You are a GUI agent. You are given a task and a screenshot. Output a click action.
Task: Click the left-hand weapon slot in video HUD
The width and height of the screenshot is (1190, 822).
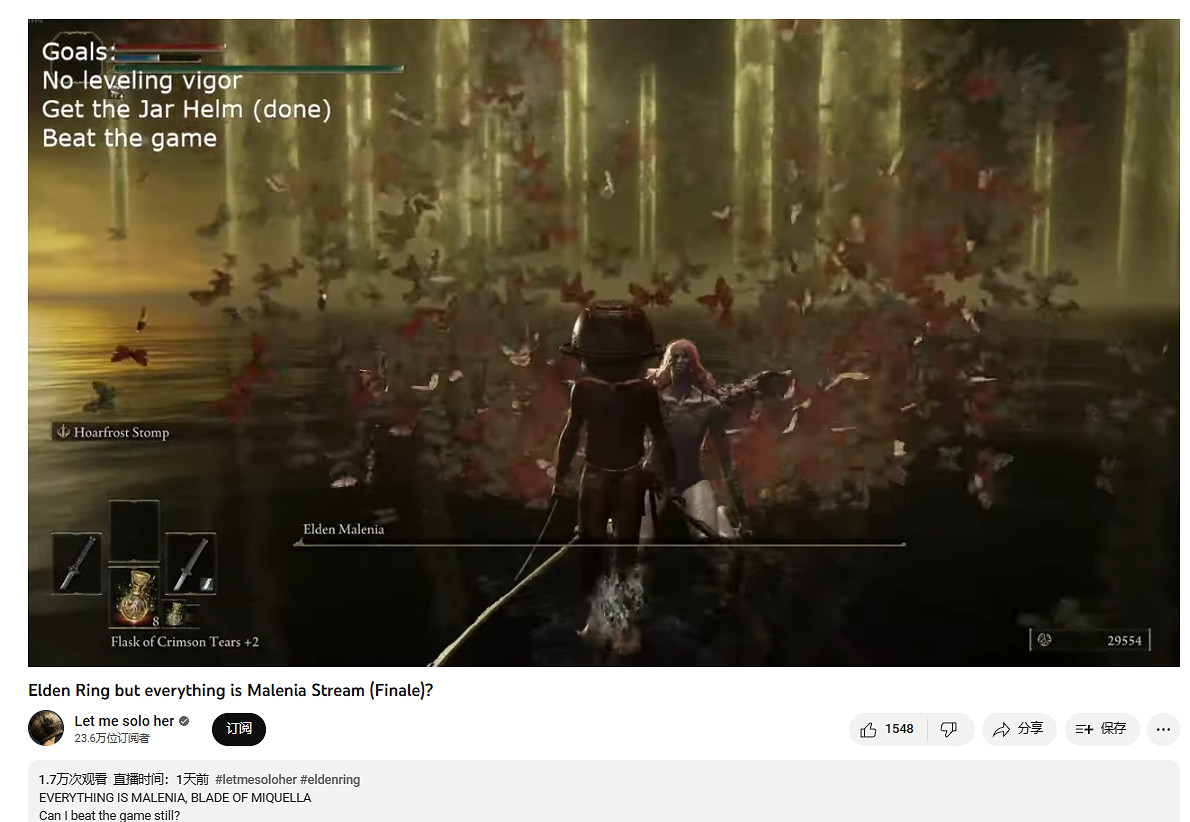point(77,563)
